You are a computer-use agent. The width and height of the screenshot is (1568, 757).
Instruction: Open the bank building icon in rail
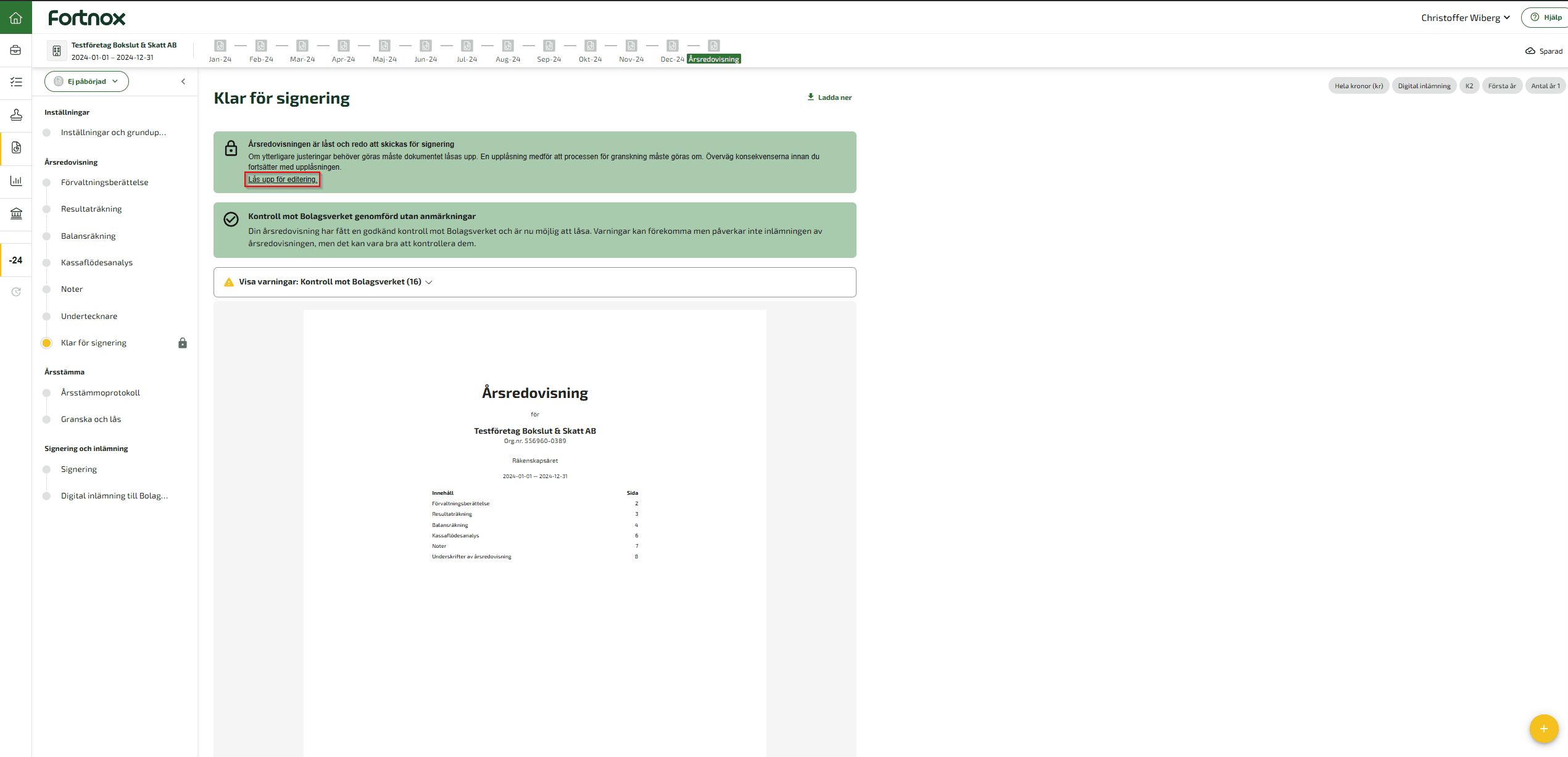(x=16, y=213)
